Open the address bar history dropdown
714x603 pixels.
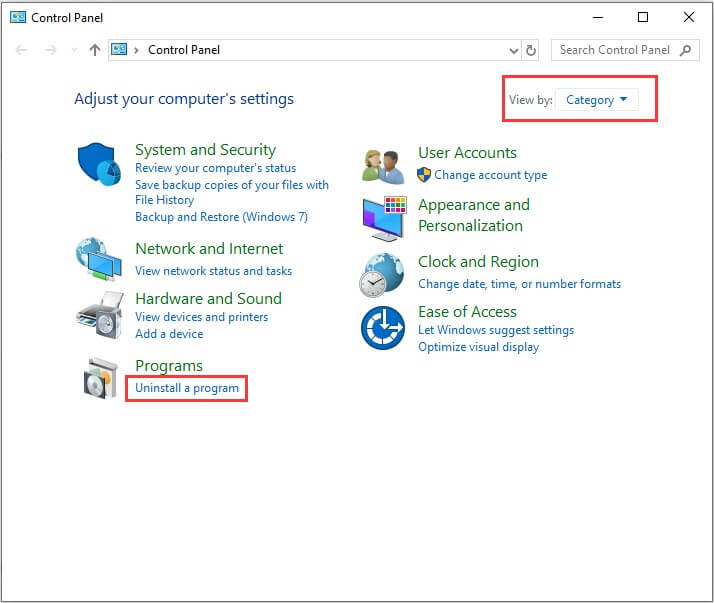(x=514, y=50)
